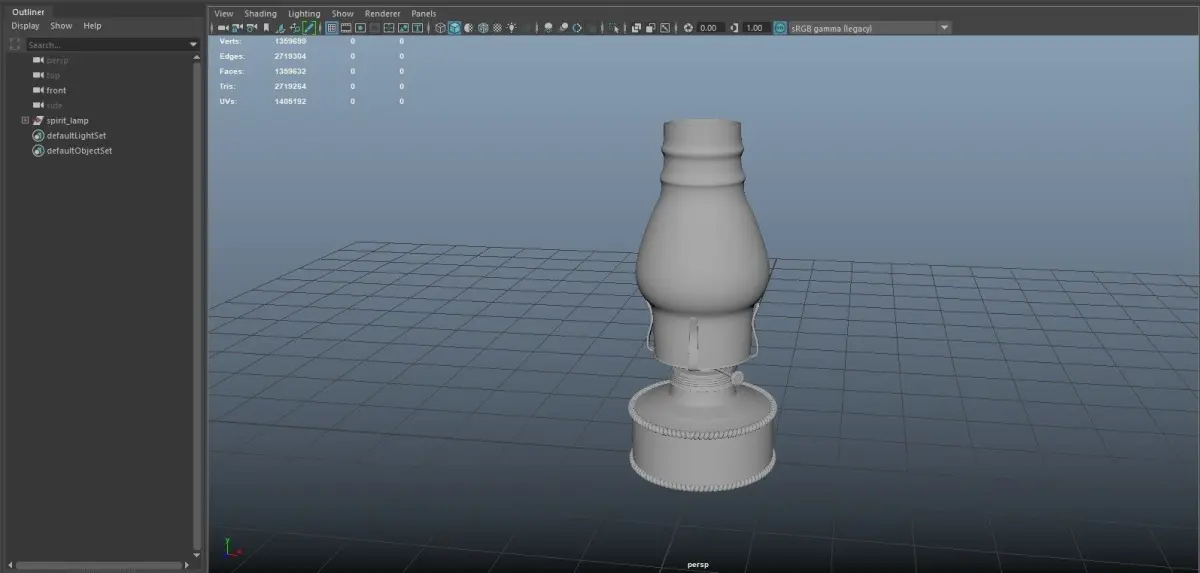Toggle the X-Ray icon
This screenshot has height=573, width=1200.
tap(636, 28)
